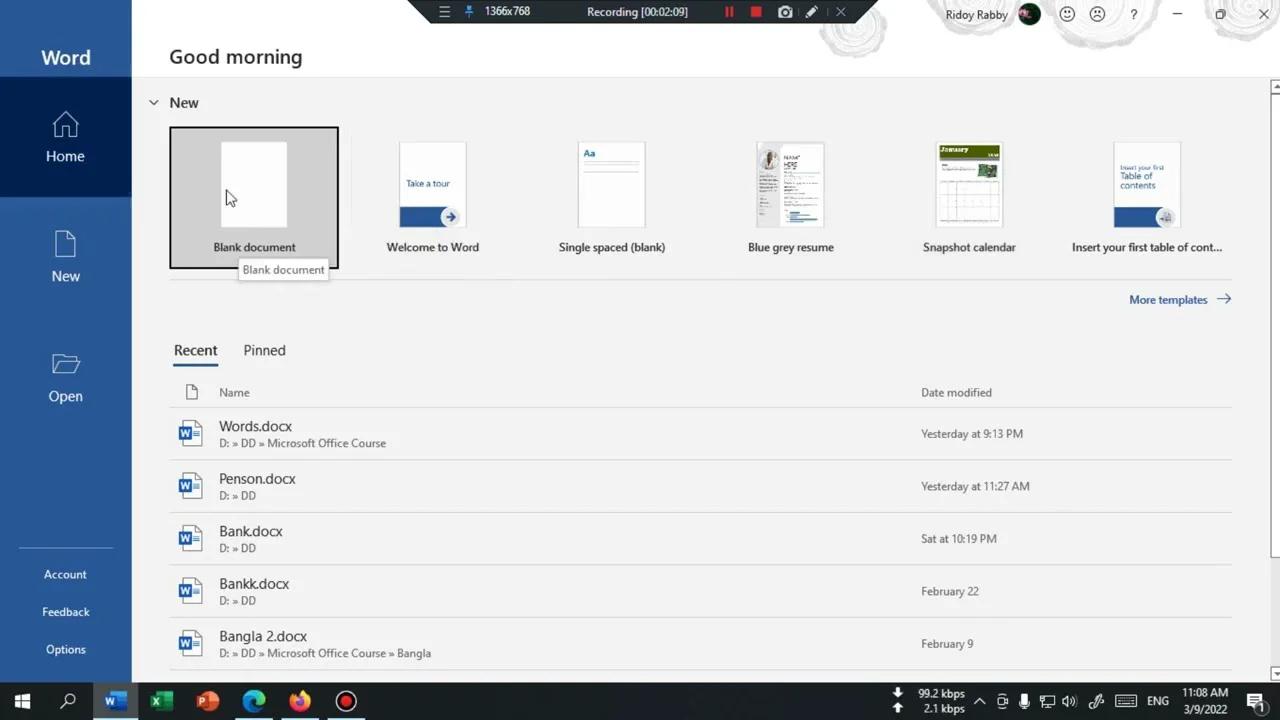Send a frown feedback face
Image resolution: width=1280 pixels, height=720 pixels.
click(1097, 14)
